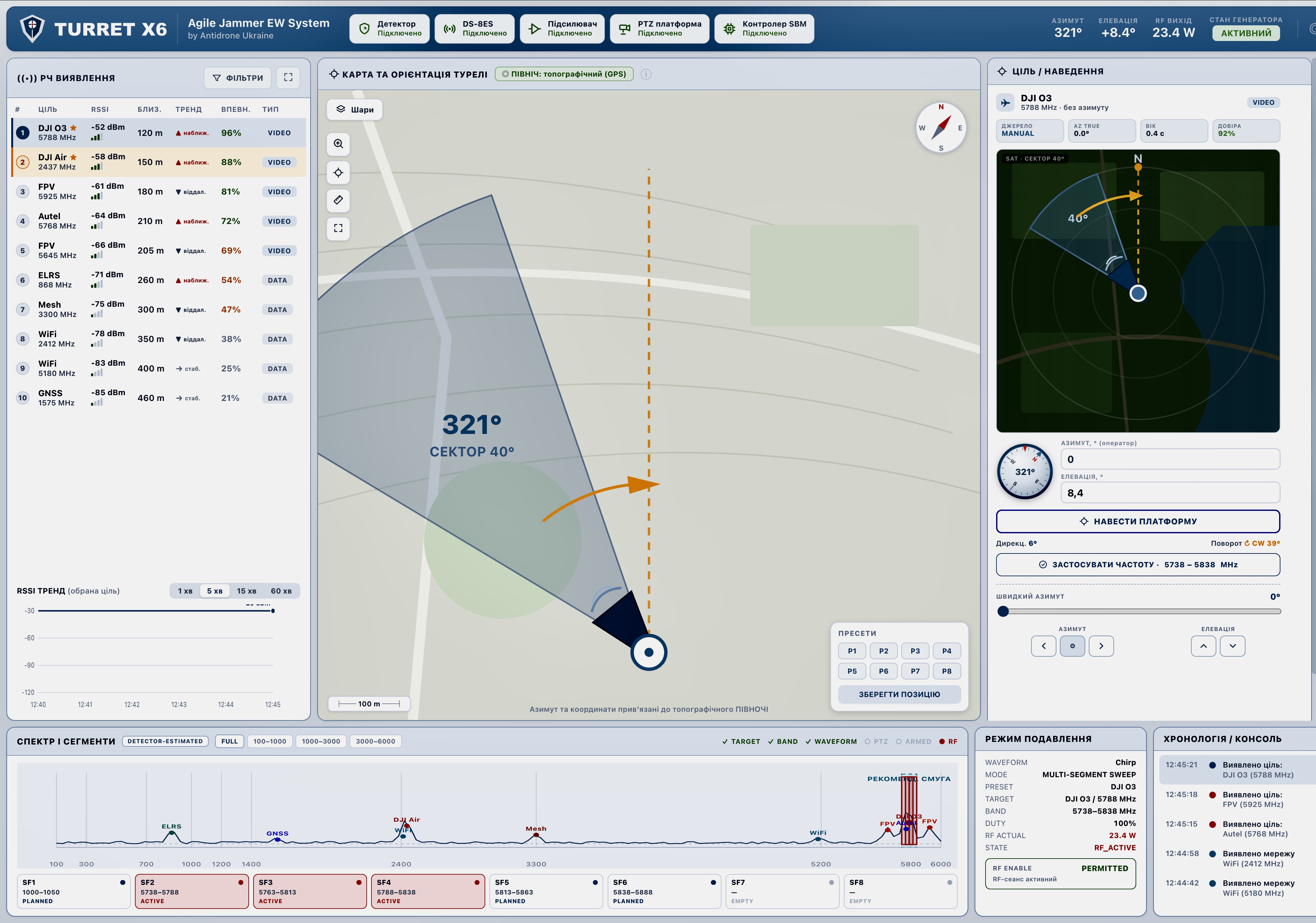
Task: Save position with ЗБЕРЕГТИ ПОЗИЦІЮ
Action: click(x=899, y=694)
